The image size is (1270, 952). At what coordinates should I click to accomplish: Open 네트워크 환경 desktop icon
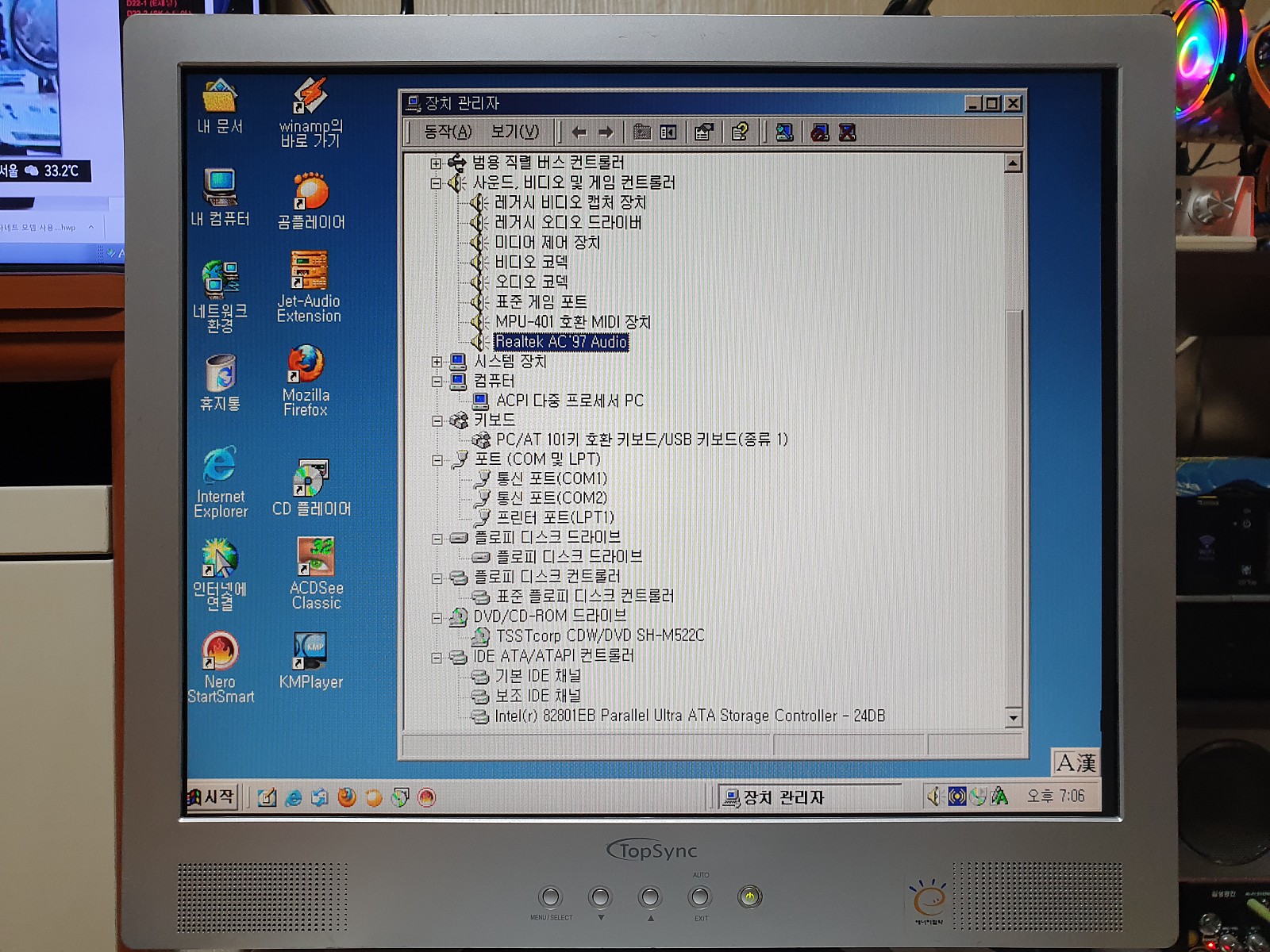(220, 297)
